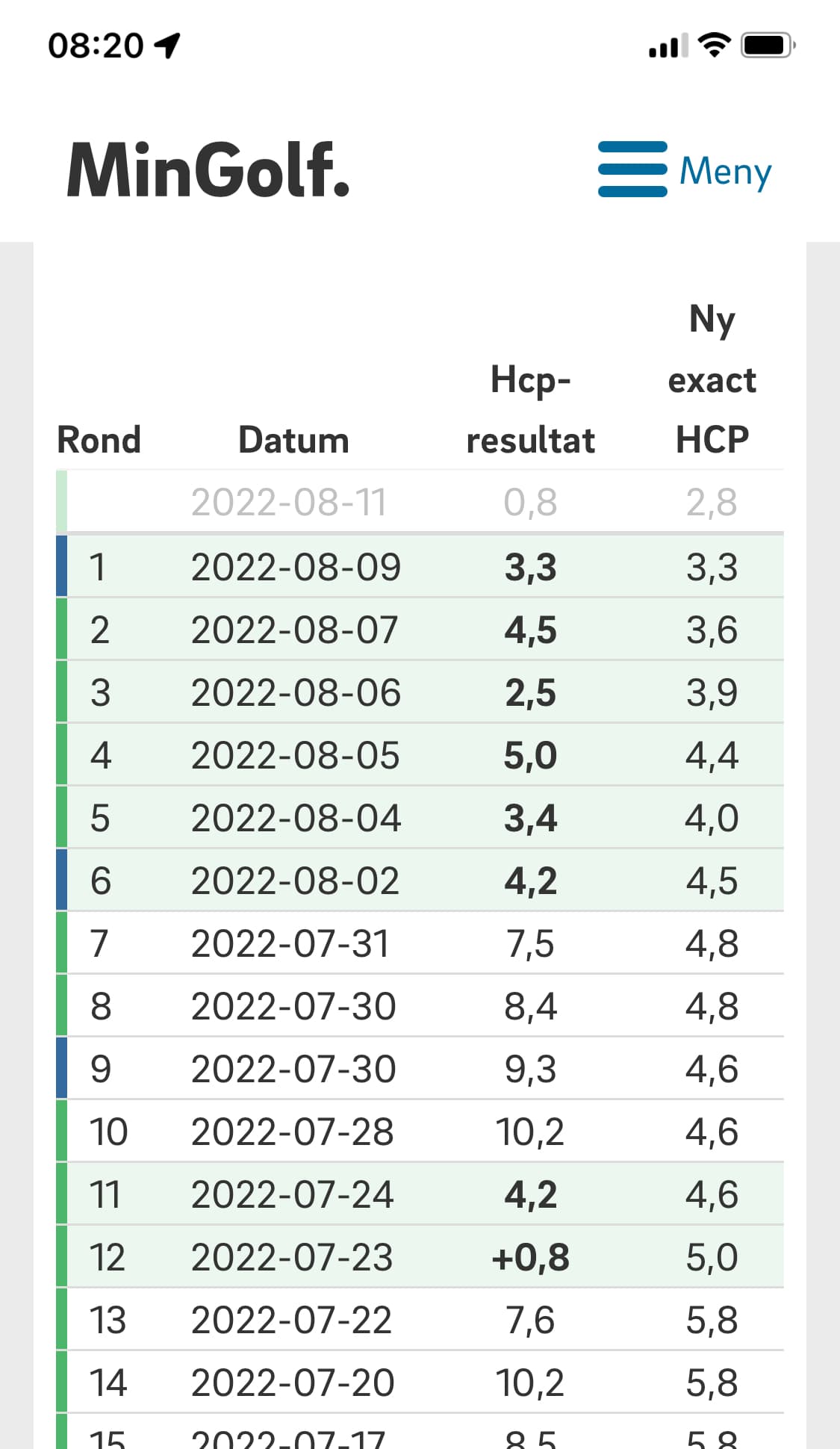Tap the battery status icon

768,46
